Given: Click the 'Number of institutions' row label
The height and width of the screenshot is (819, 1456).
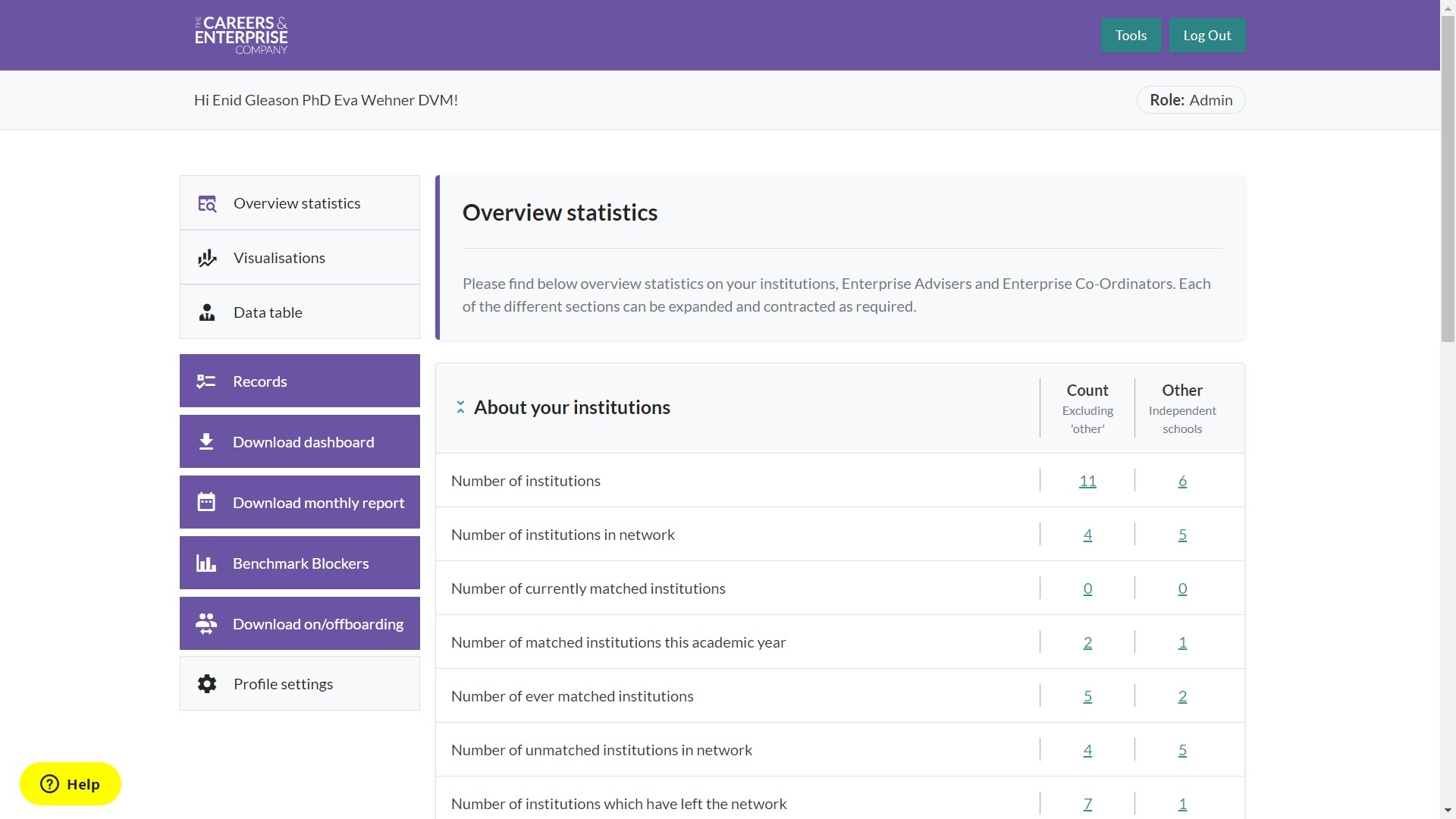Looking at the screenshot, I should click(x=526, y=481).
